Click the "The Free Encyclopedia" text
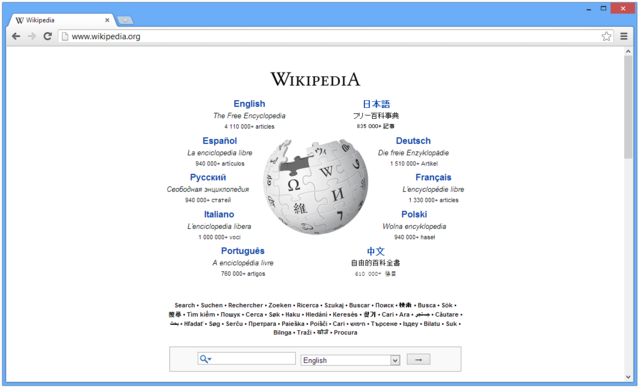Screen dimensions: 640x388 tap(249, 116)
